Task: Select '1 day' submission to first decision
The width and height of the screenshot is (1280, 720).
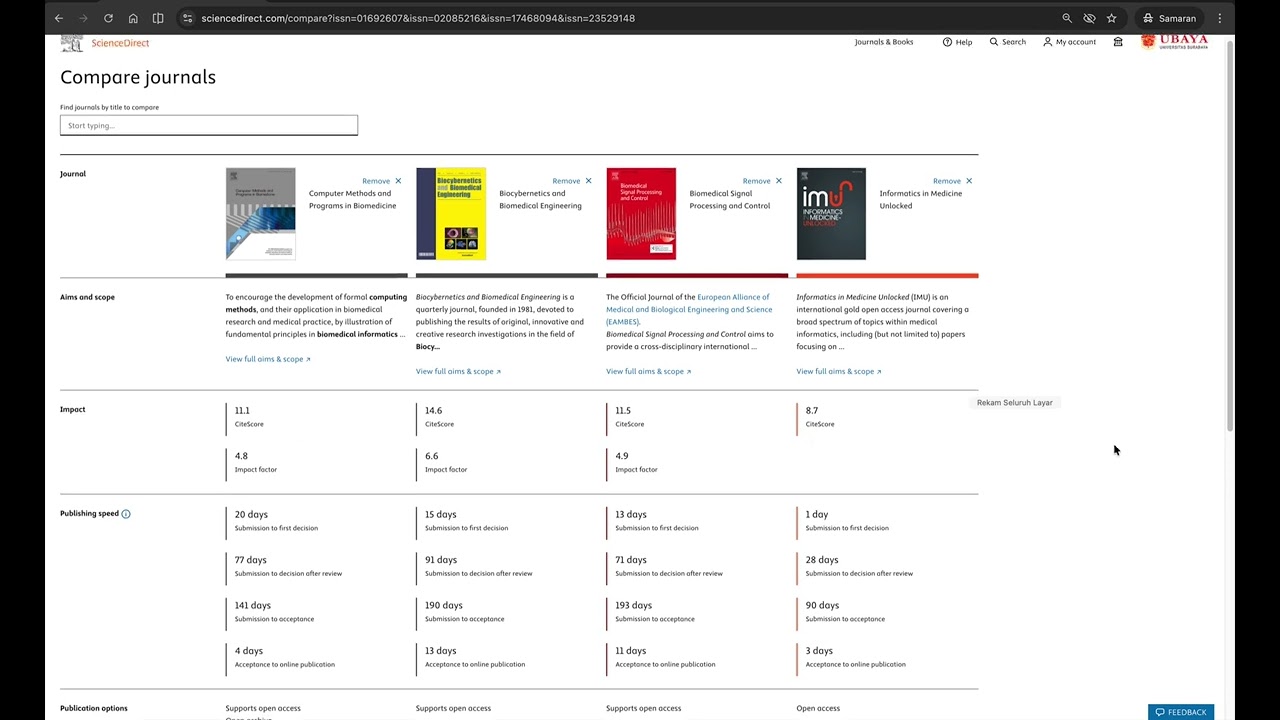Action: point(817,514)
